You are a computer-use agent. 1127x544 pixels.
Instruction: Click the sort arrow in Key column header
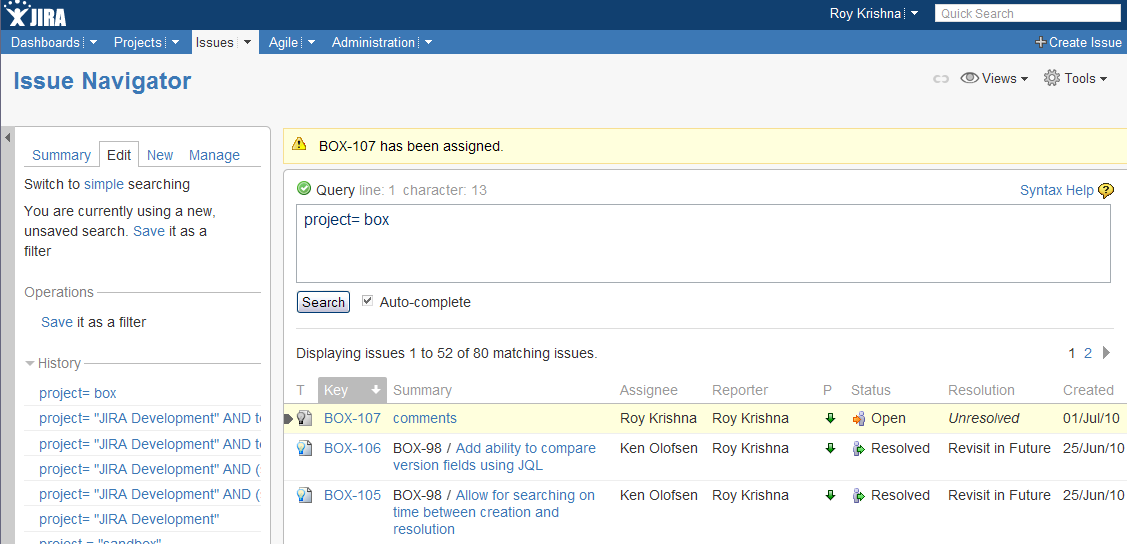point(375,390)
